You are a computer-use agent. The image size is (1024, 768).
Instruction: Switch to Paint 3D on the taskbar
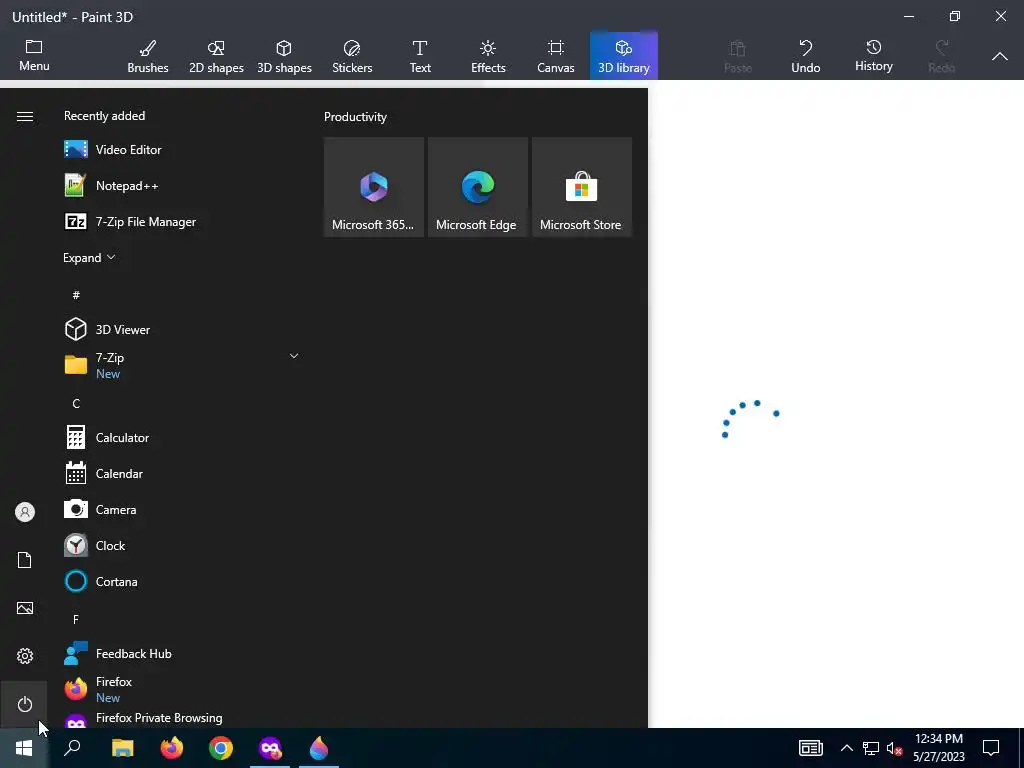tap(319, 748)
